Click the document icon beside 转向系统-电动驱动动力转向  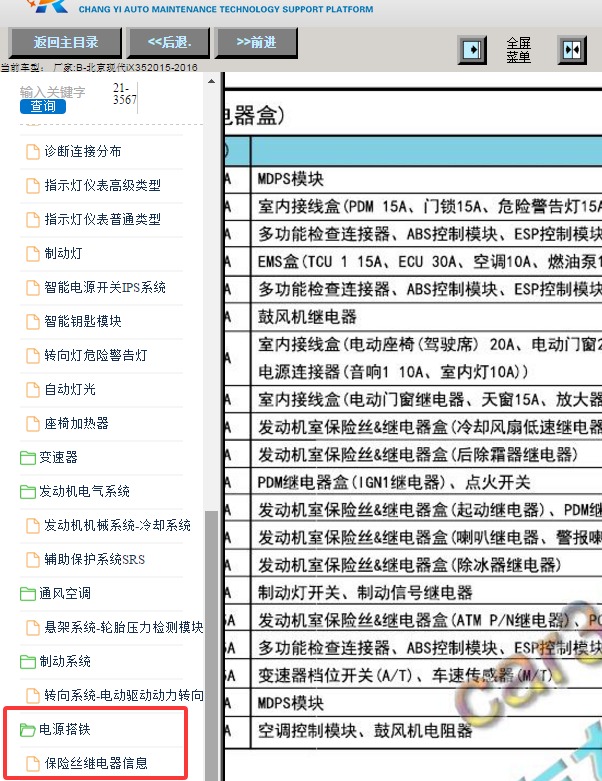click(x=33, y=696)
